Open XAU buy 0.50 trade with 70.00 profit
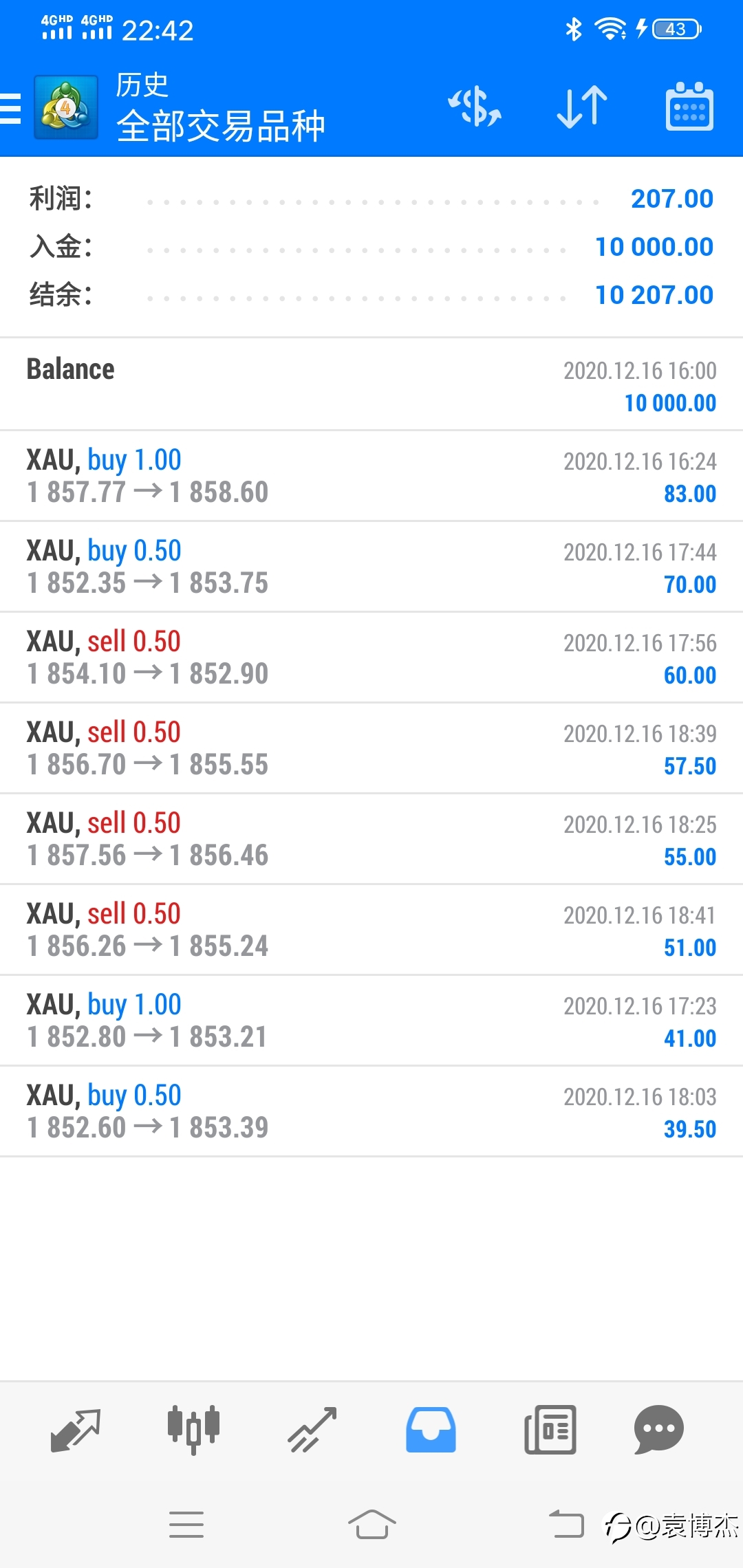The image size is (743, 1568). tap(371, 567)
